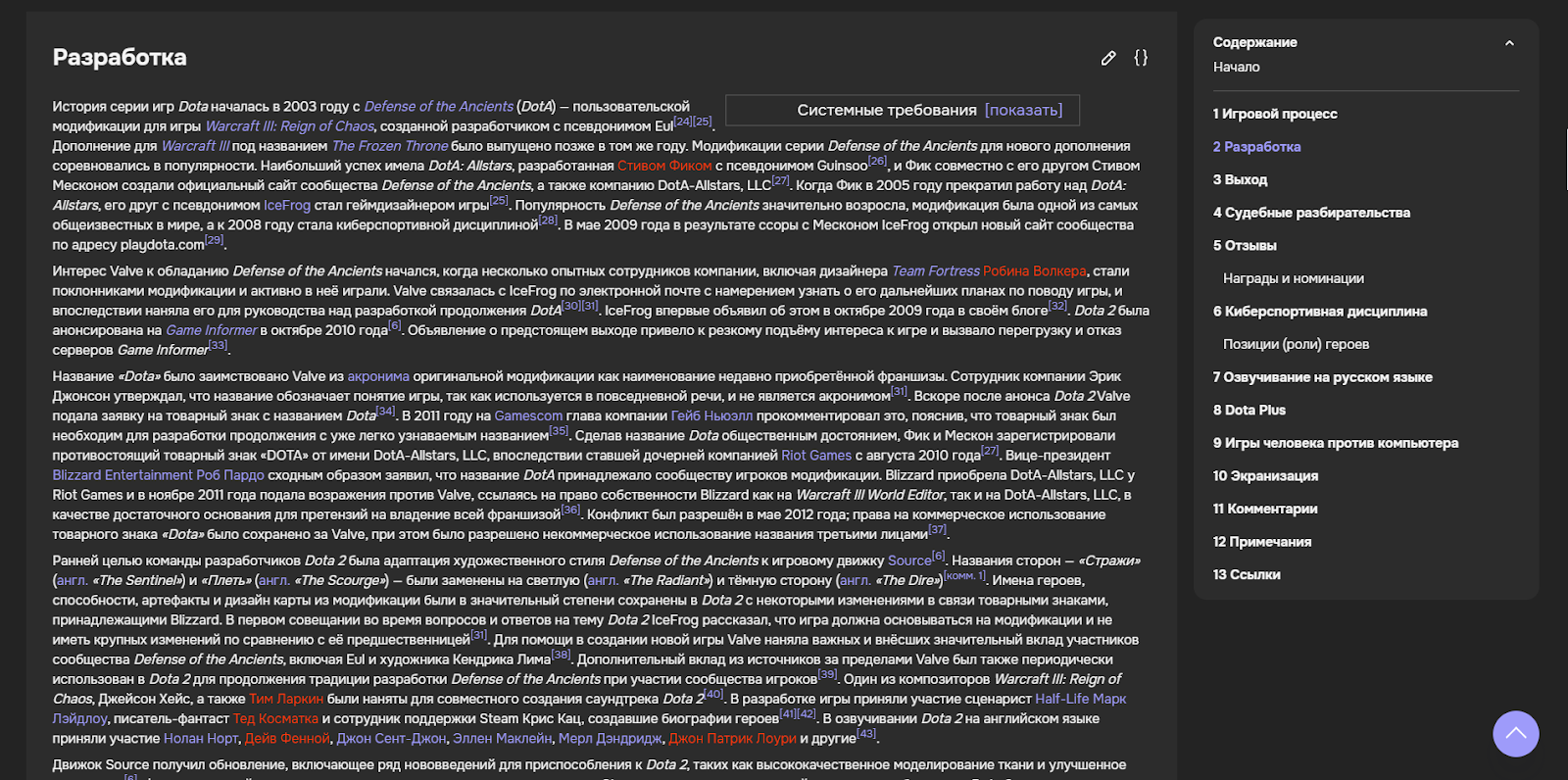
Task: Click footnote reference [33] after Game Informer
Action: [x=218, y=345]
